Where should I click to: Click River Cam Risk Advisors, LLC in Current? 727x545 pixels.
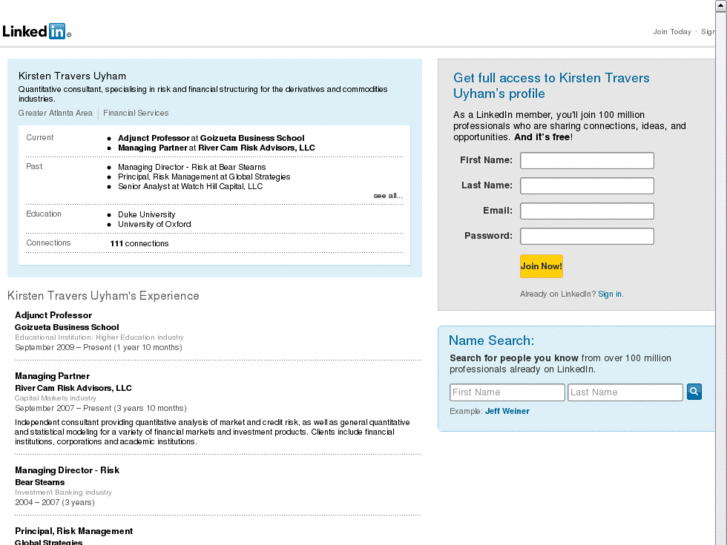[x=256, y=148]
